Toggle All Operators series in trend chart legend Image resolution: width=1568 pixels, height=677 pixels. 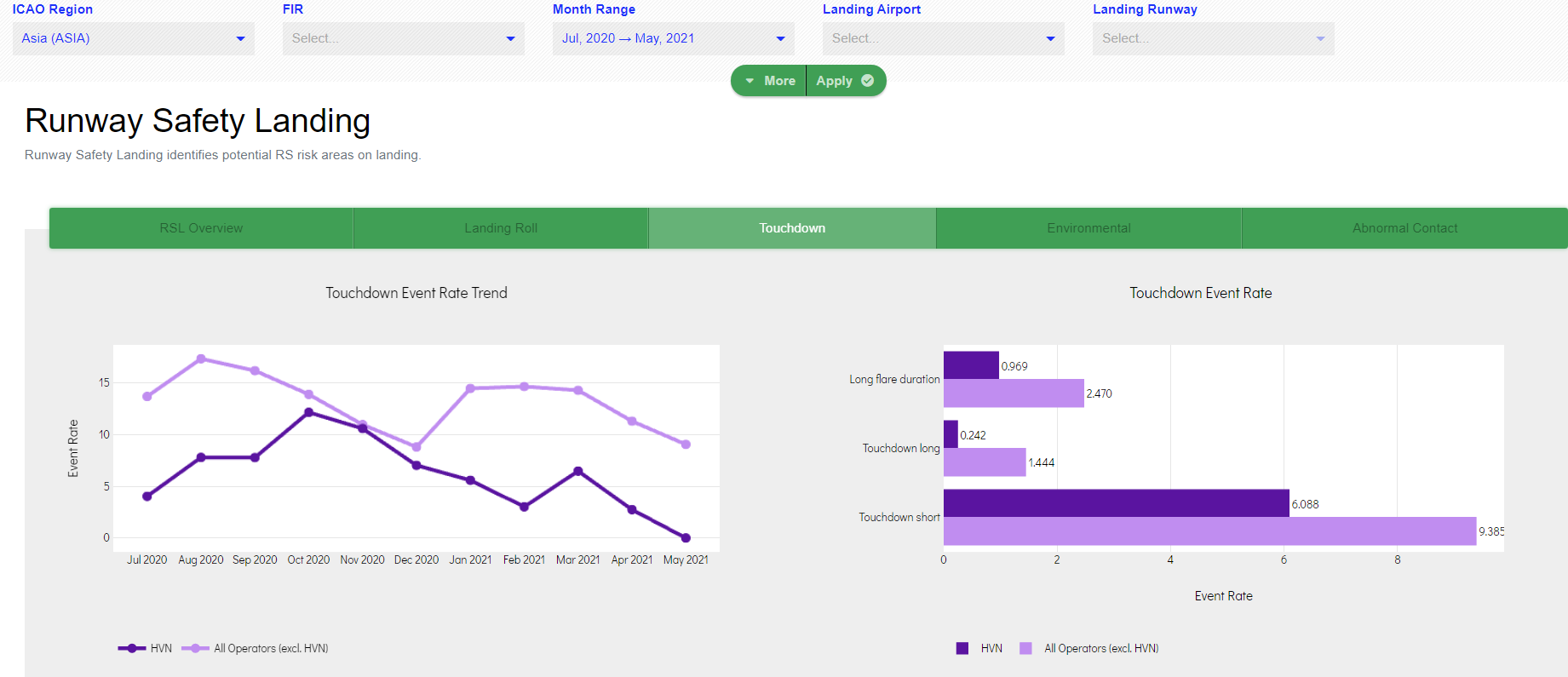(x=255, y=648)
